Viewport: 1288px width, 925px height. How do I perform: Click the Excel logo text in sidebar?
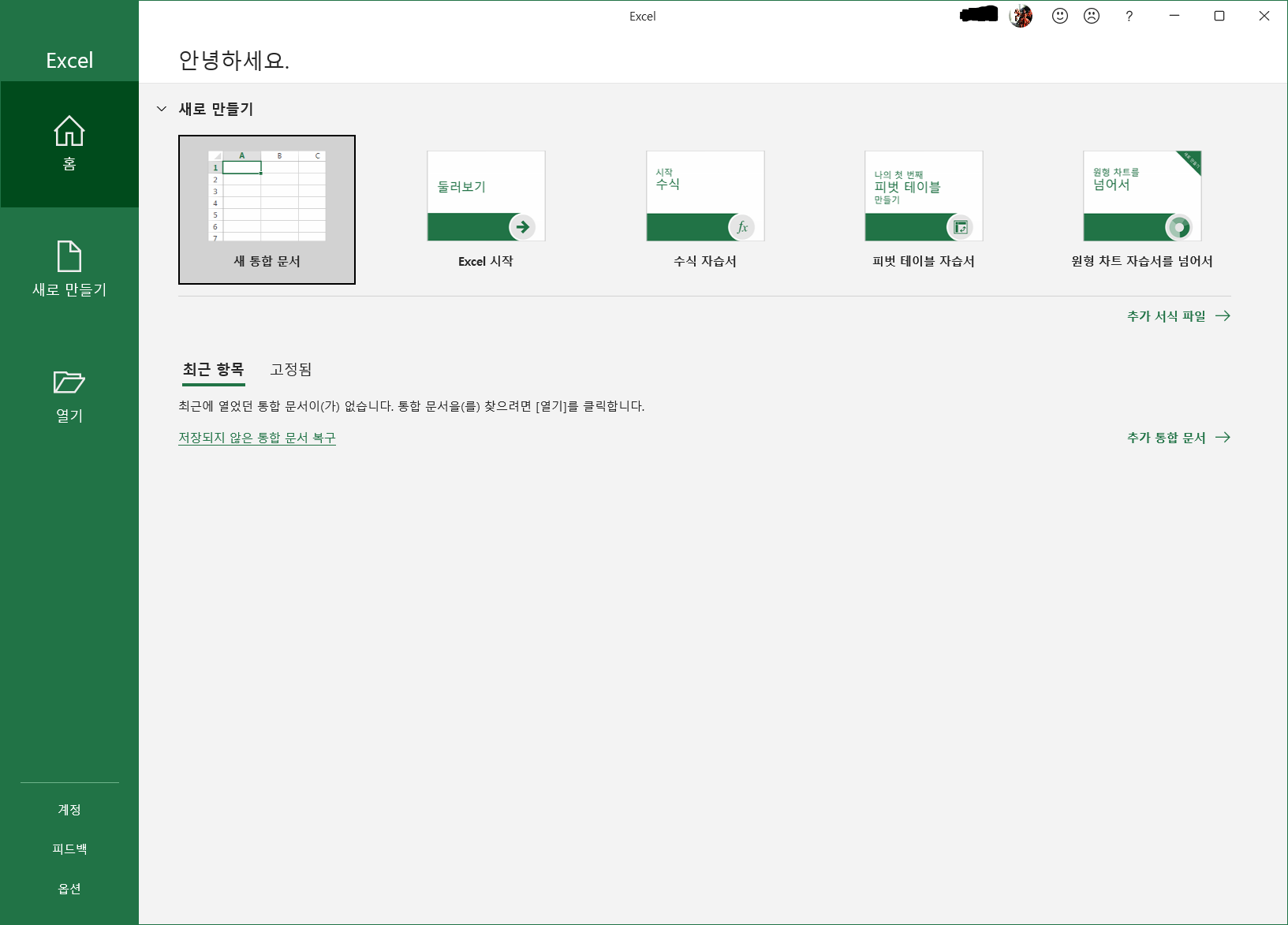tap(69, 61)
